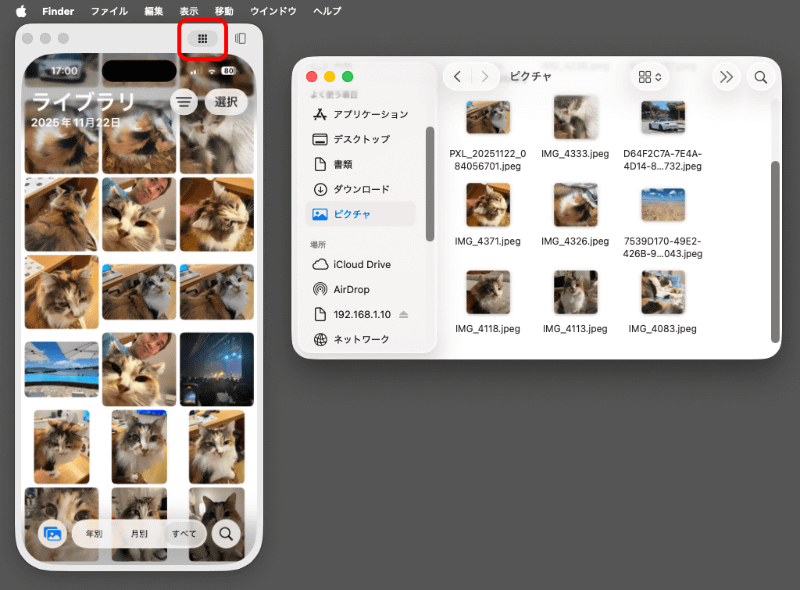Select ダウンロード in Finder sidebar
Viewport: 800px width, 590px height.
click(361, 189)
